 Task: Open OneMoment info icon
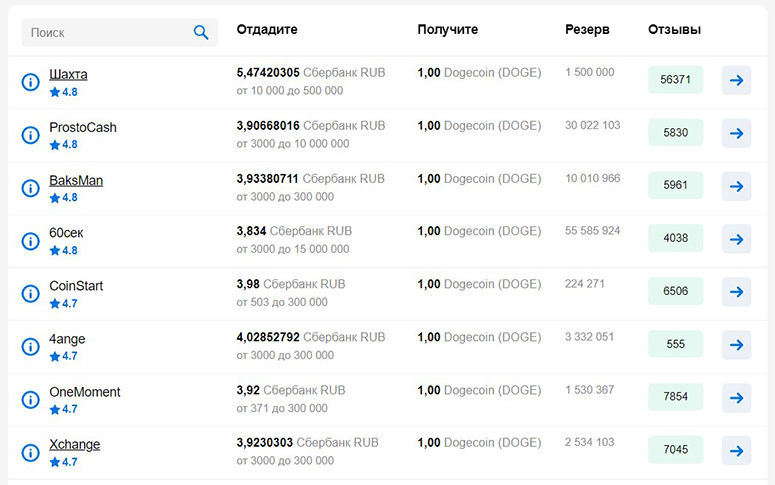31,399
